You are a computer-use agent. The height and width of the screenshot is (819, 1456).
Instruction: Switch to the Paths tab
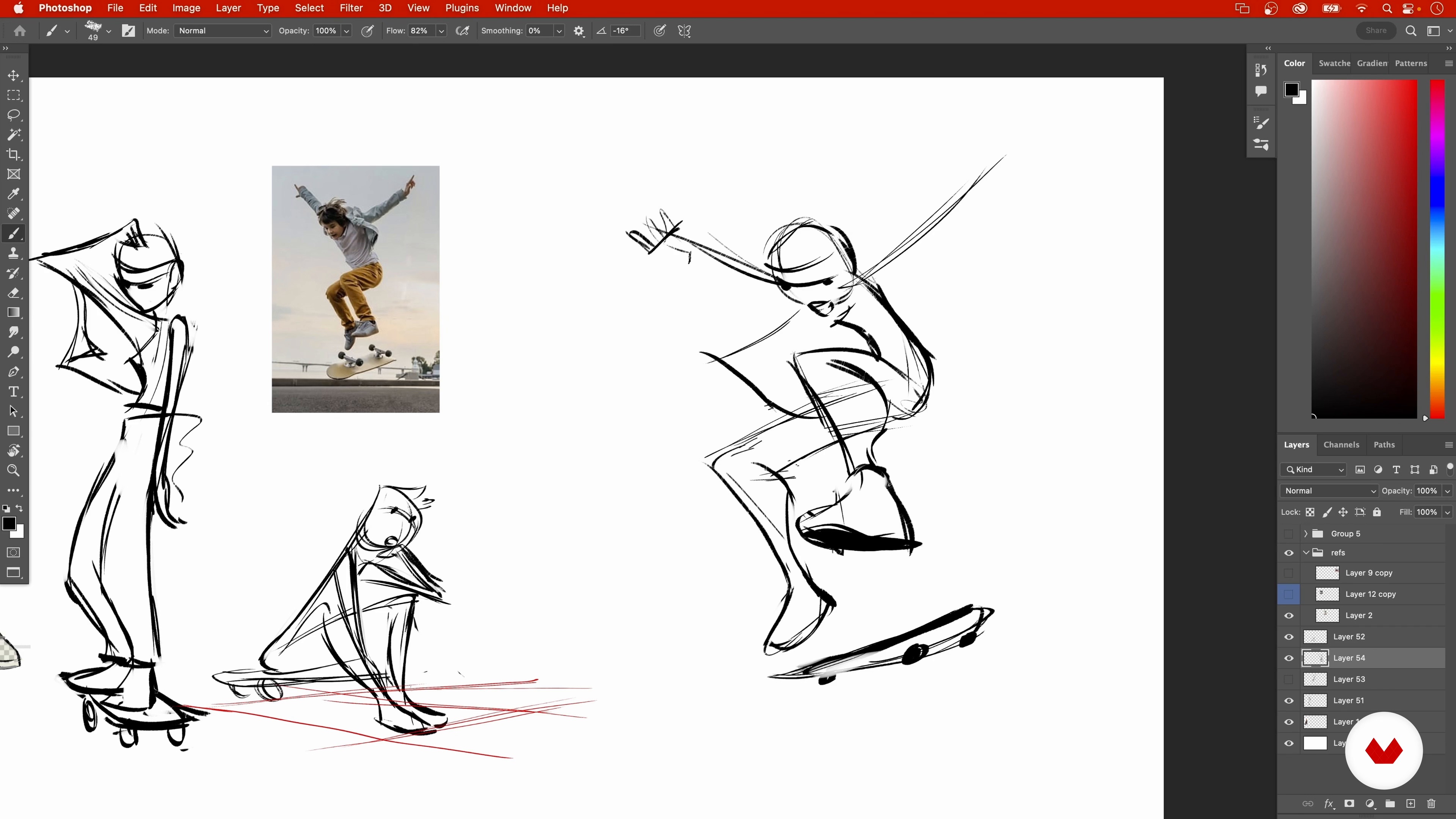click(x=1384, y=445)
